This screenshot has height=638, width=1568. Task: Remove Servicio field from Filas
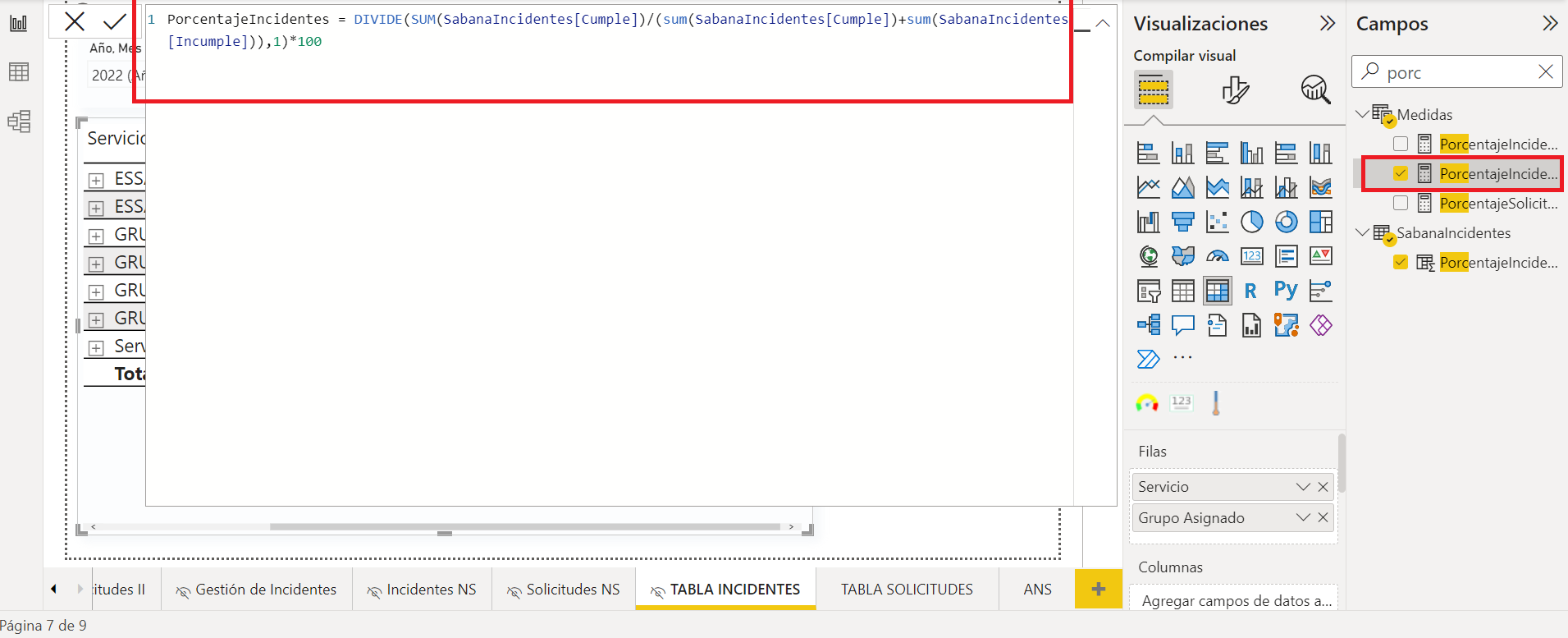(1323, 487)
